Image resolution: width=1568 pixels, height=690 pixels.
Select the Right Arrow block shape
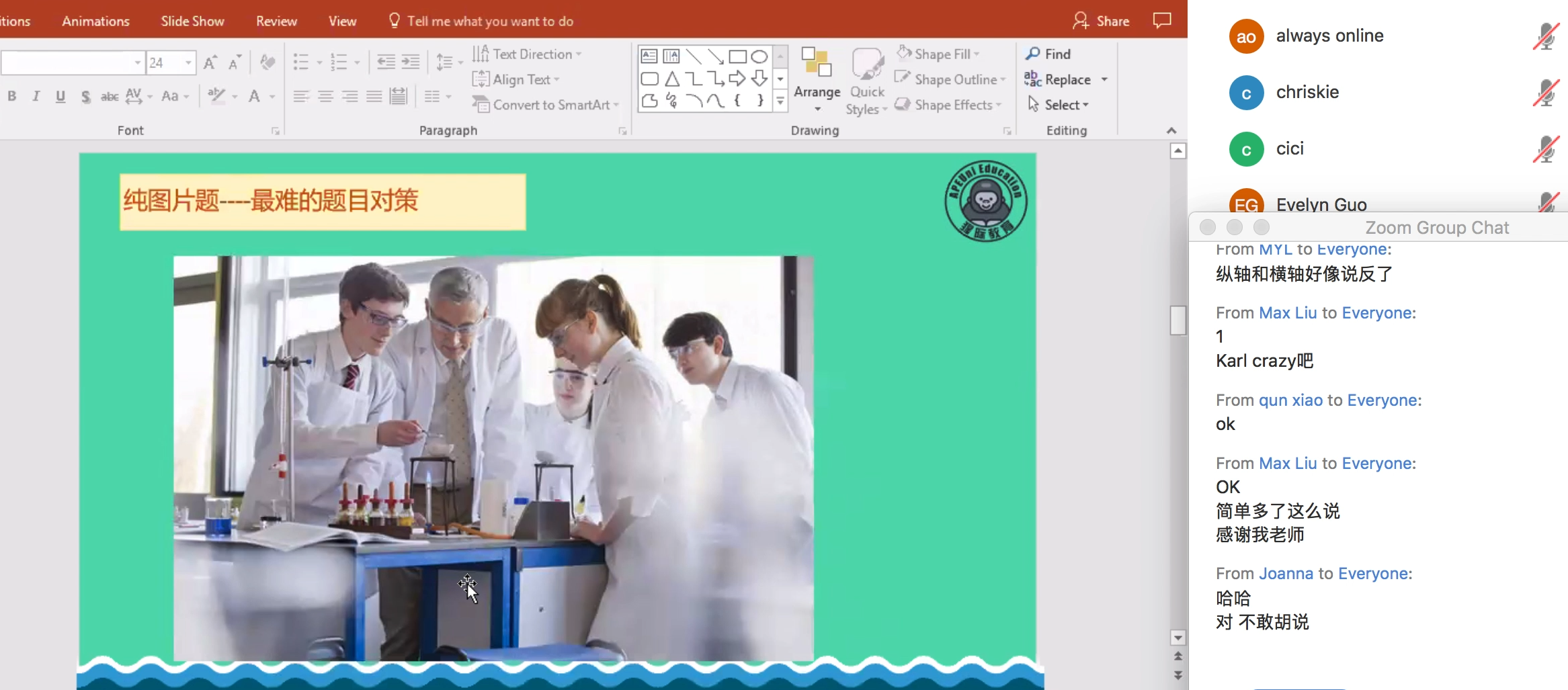pos(738,79)
